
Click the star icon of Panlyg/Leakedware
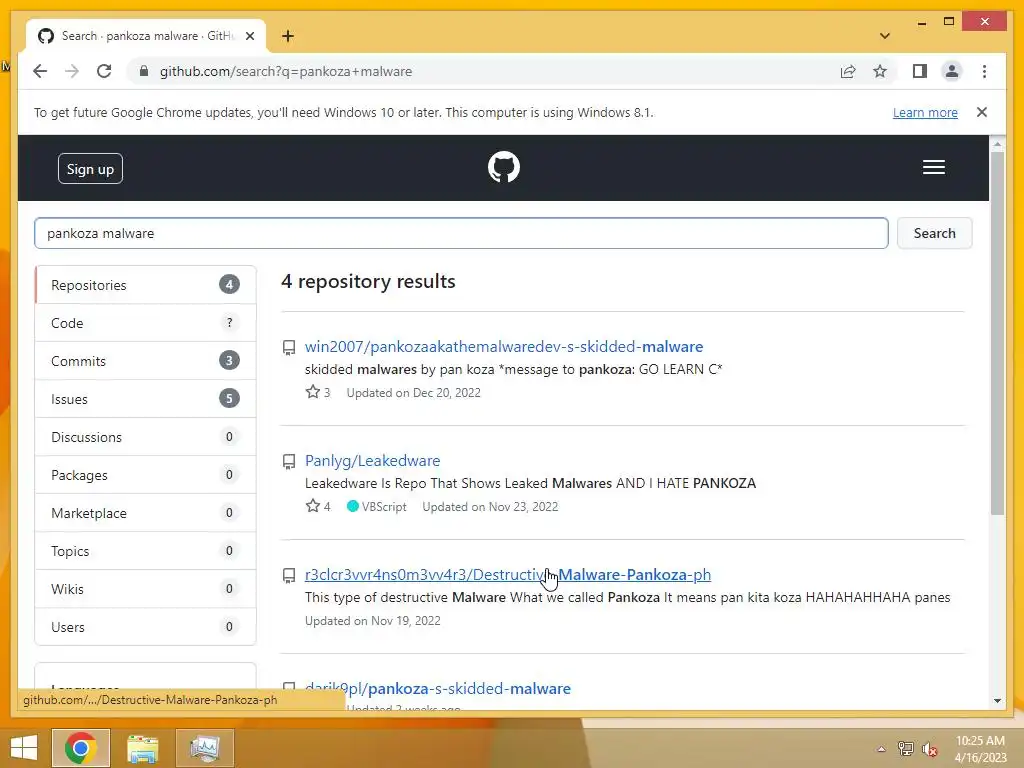(313, 506)
